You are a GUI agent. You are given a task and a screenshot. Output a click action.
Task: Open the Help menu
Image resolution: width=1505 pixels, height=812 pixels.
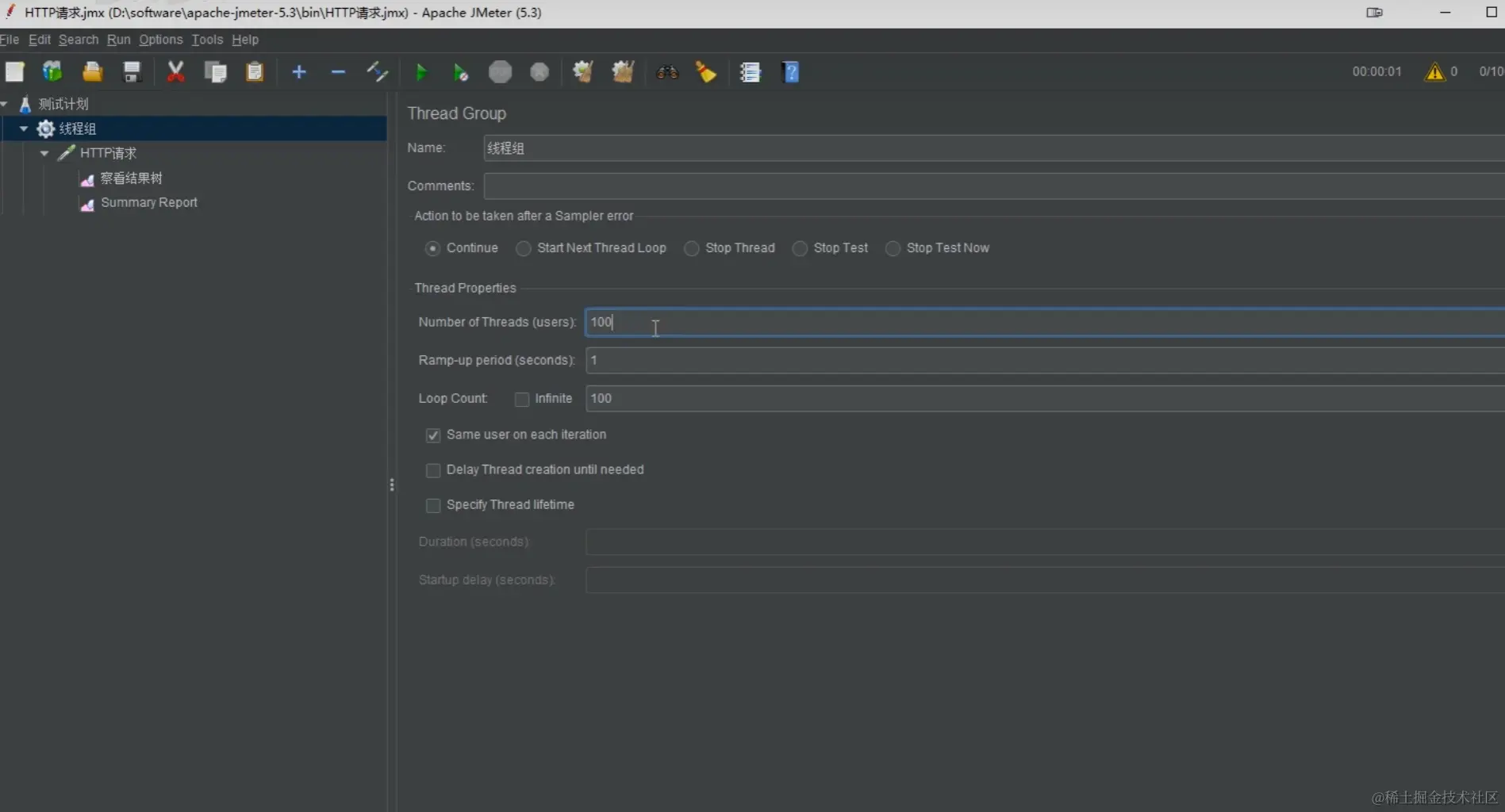(x=245, y=40)
